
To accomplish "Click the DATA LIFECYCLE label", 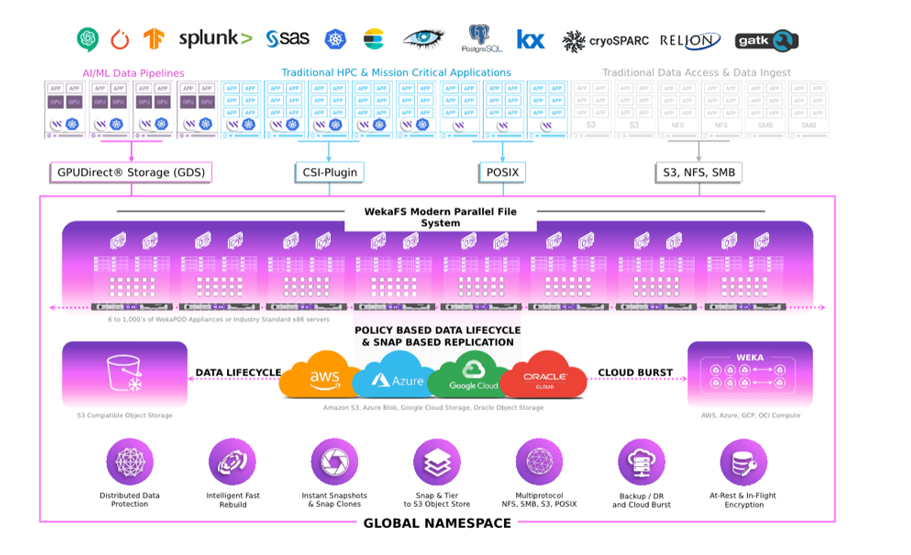I will 238,373.
